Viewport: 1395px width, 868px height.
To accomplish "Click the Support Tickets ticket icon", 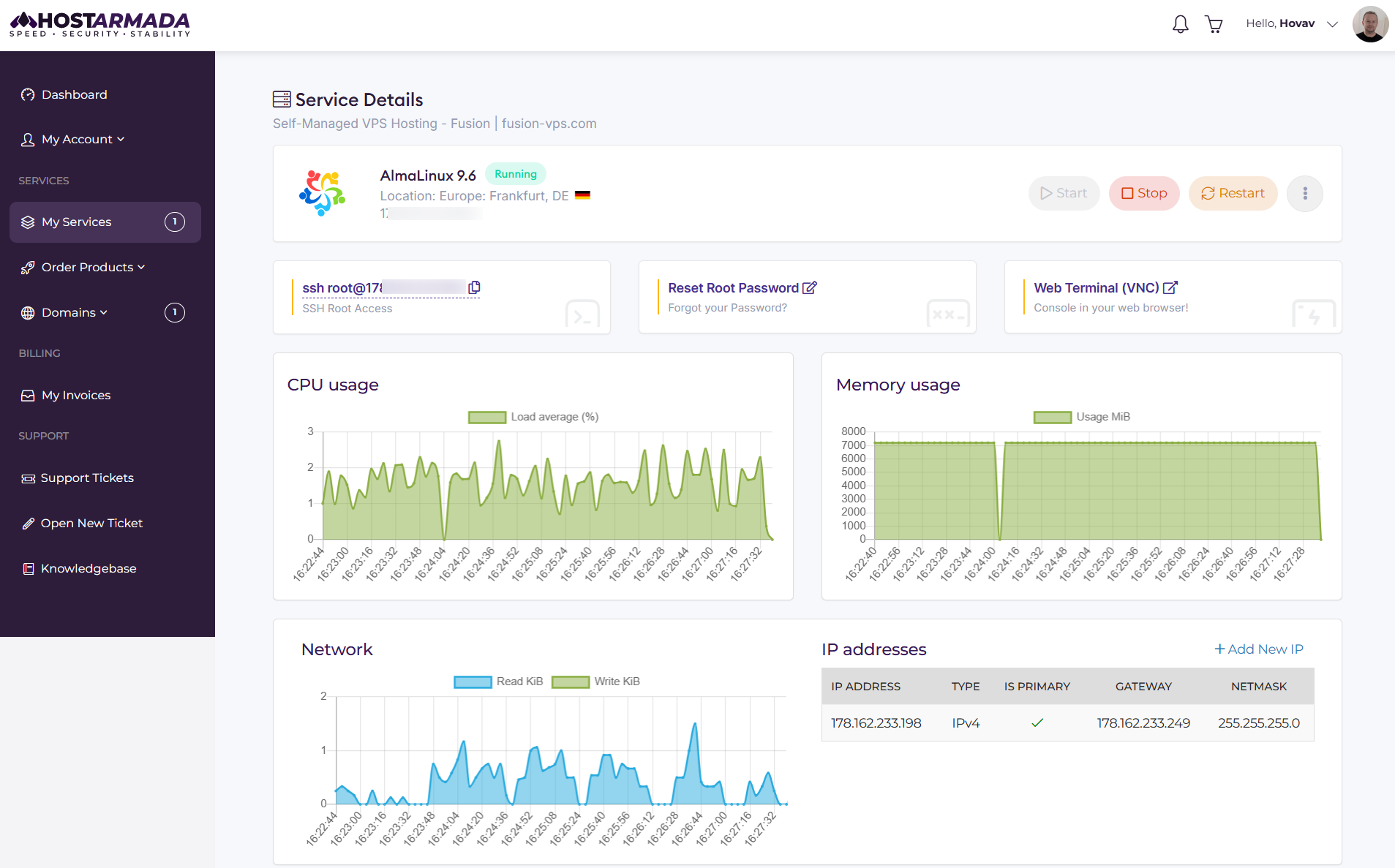I will 29,478.
